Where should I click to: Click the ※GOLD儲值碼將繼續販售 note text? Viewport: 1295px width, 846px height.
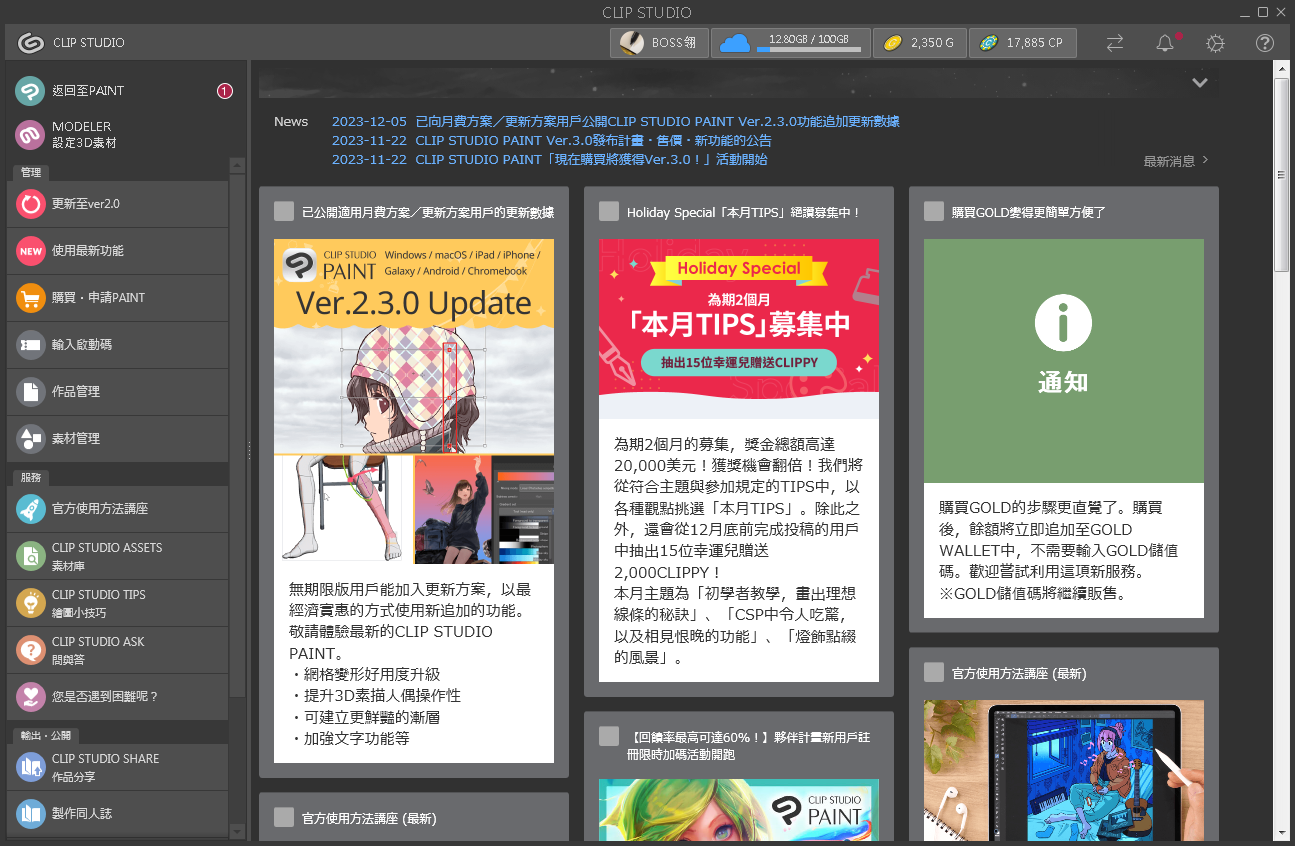tap(1035, 594)
